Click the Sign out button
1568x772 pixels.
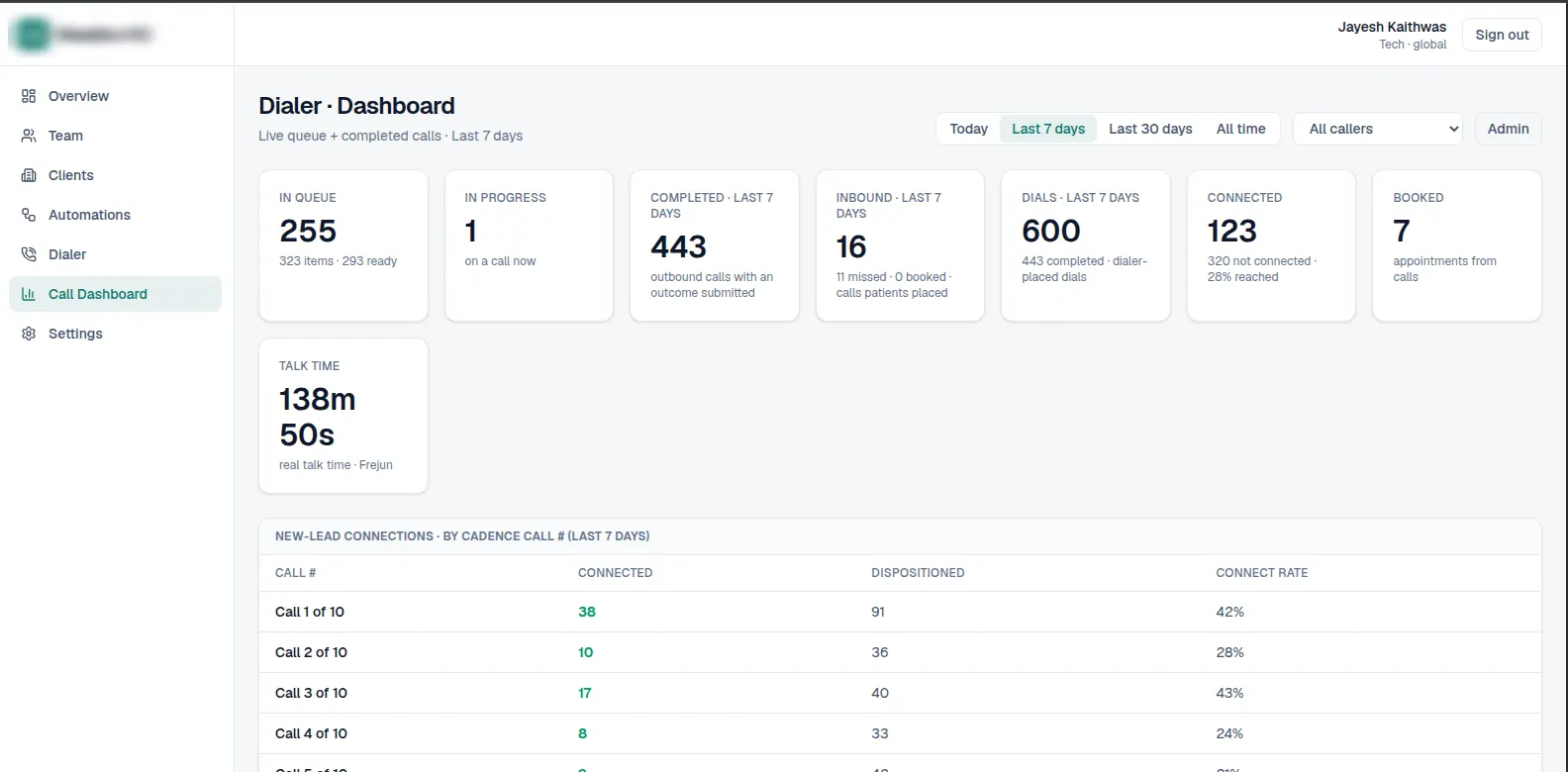pos(1502,35)
